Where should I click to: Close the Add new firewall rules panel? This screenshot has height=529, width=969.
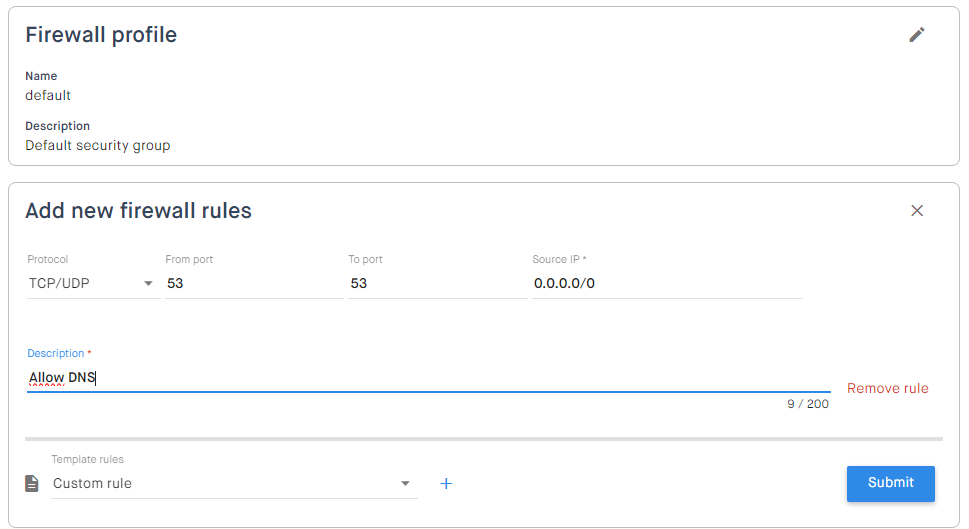coord(916,211)
